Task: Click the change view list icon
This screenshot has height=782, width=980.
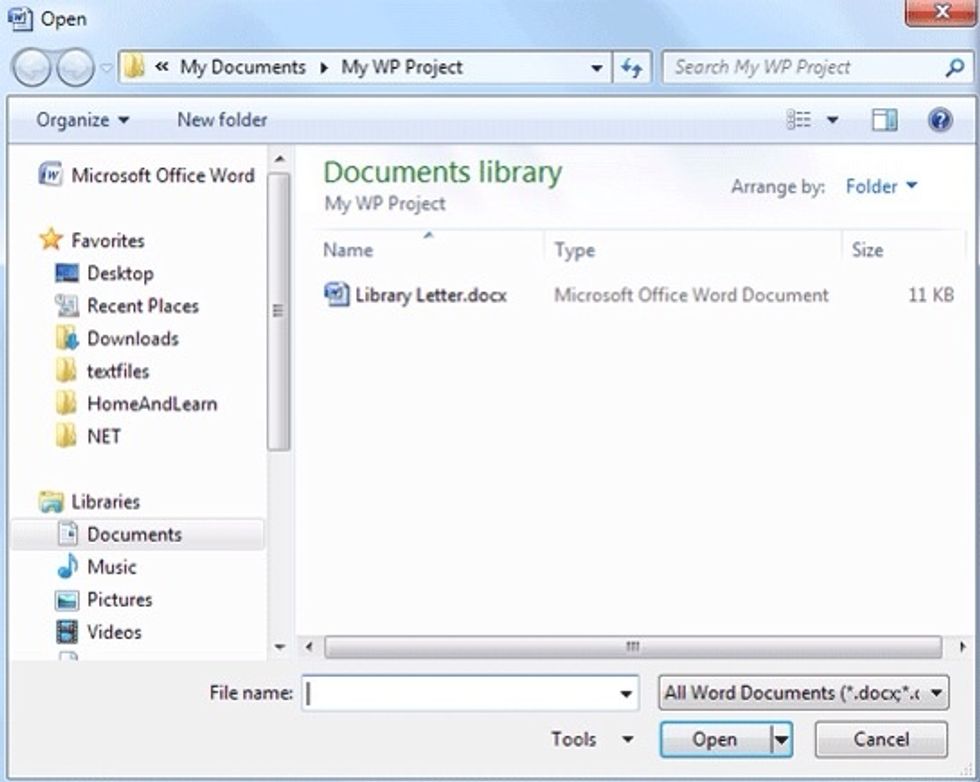Action: click(x=798, y=119)
